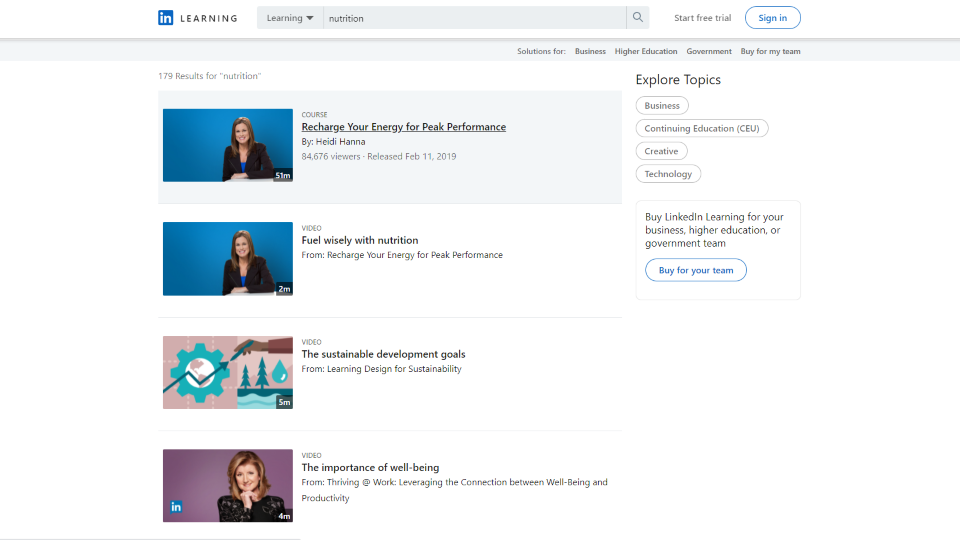Screen dimensions: 960x540
Task: Click the magnifier search icon
Action: click(637, 18)
